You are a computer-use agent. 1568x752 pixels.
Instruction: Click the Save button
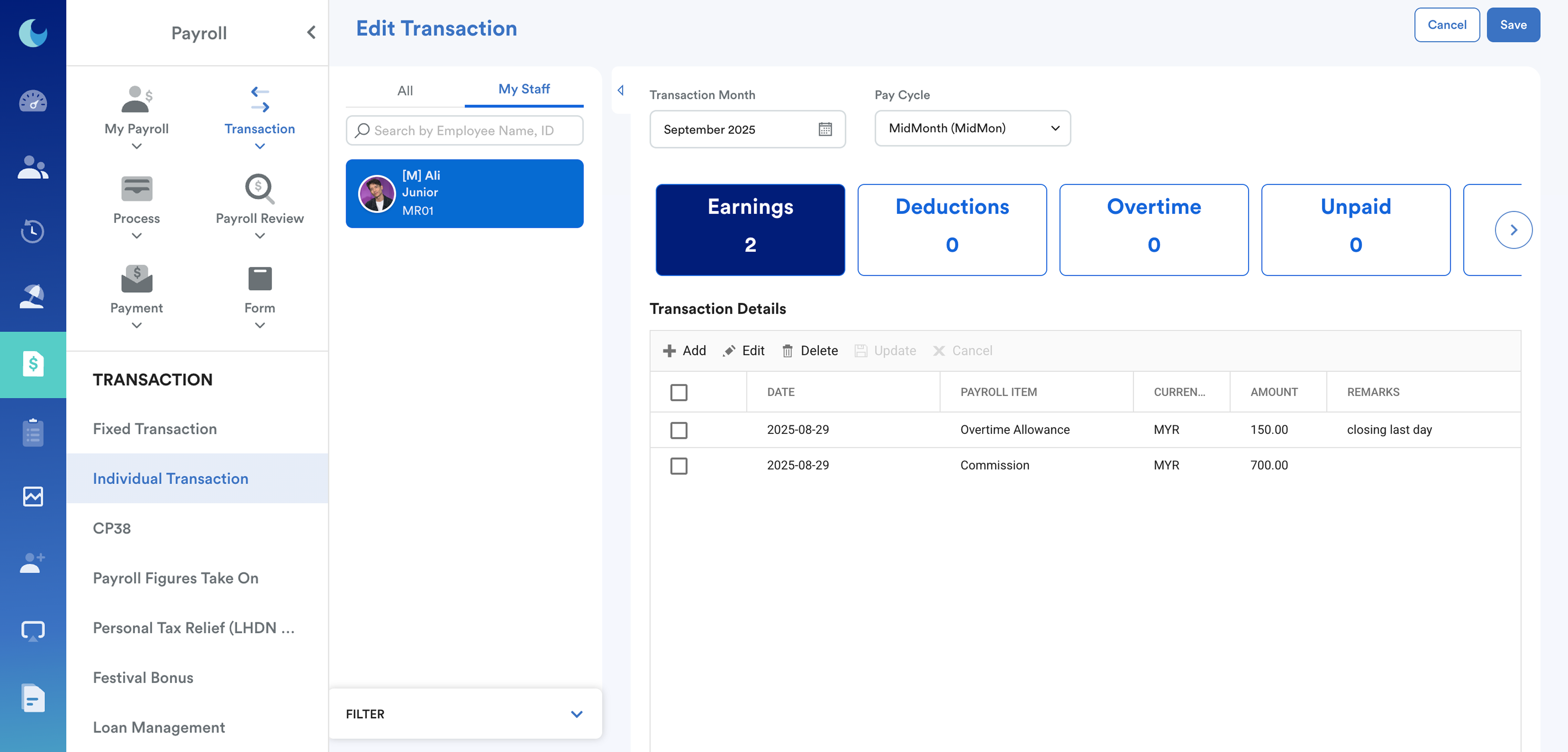(1513, 25)
